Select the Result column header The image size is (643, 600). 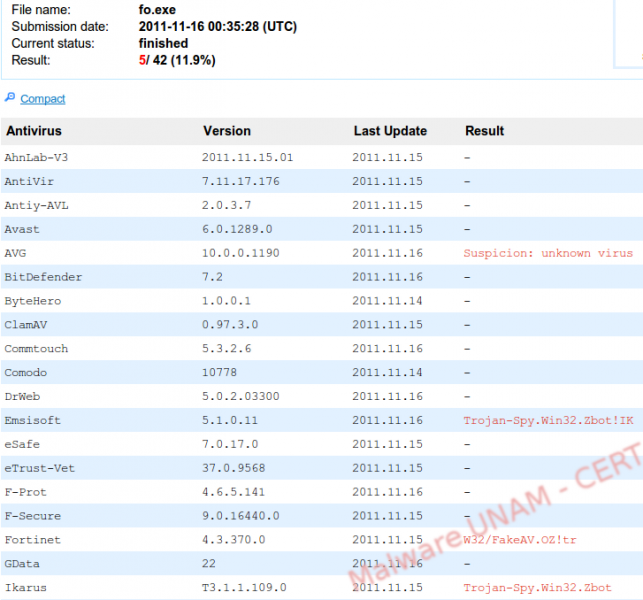[x=484, y=131]
